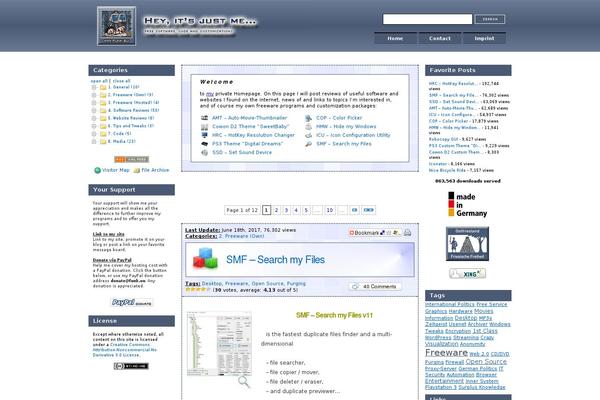Expand the 8. Media category node
This screenshot has width=600, height=400.
[x=94, y=142]
